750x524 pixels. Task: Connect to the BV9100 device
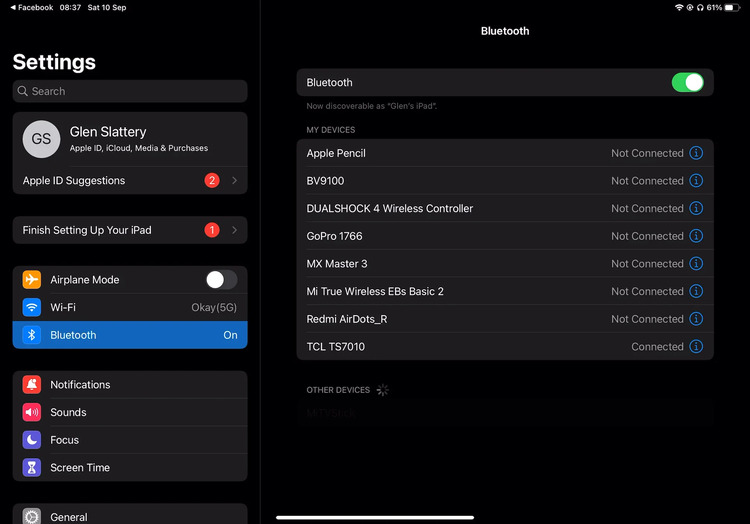point(450,181)
